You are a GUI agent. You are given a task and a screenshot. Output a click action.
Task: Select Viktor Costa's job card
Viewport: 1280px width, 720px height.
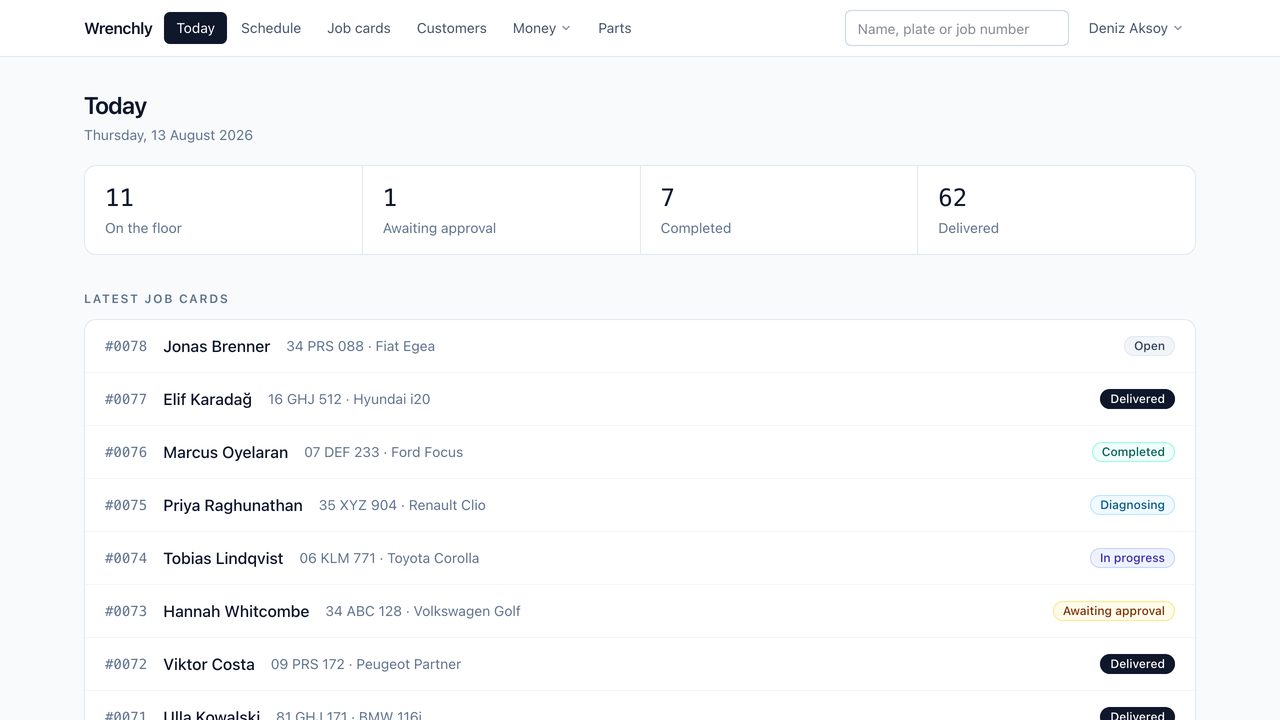coord(640,664)
